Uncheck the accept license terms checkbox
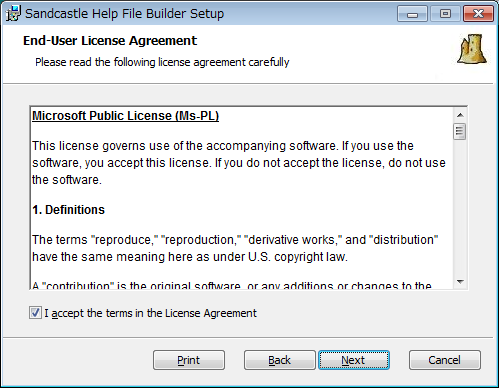The height and width of the screenshot is (388, 499). click(x=35, y=313)
